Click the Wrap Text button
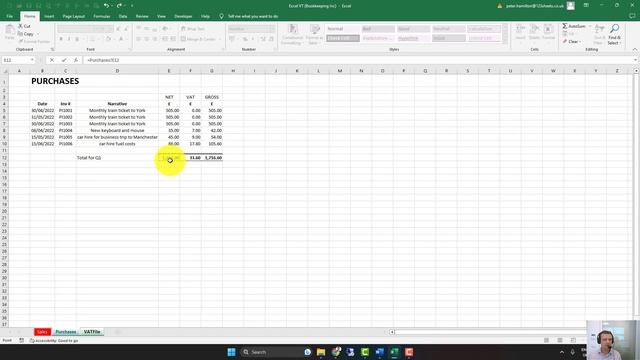Image resolution: width=640 pixels, height=360 pixels. point(193,29)
